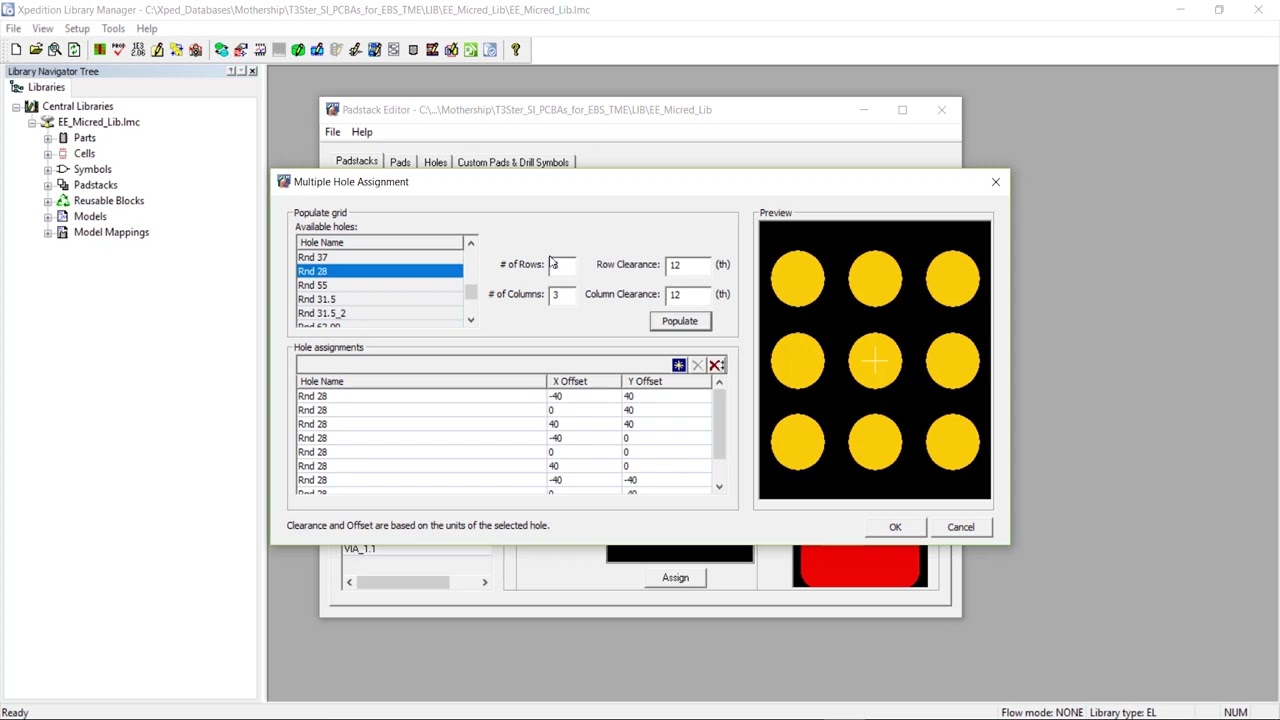Click the blue part editor pencil icon

(x=317, y=50)
